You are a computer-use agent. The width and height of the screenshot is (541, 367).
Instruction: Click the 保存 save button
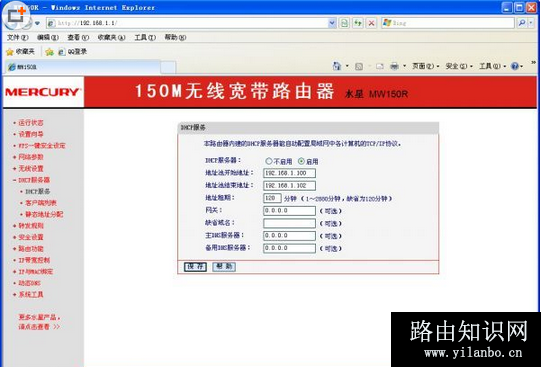pyautogui.click(x=195, y=267)
